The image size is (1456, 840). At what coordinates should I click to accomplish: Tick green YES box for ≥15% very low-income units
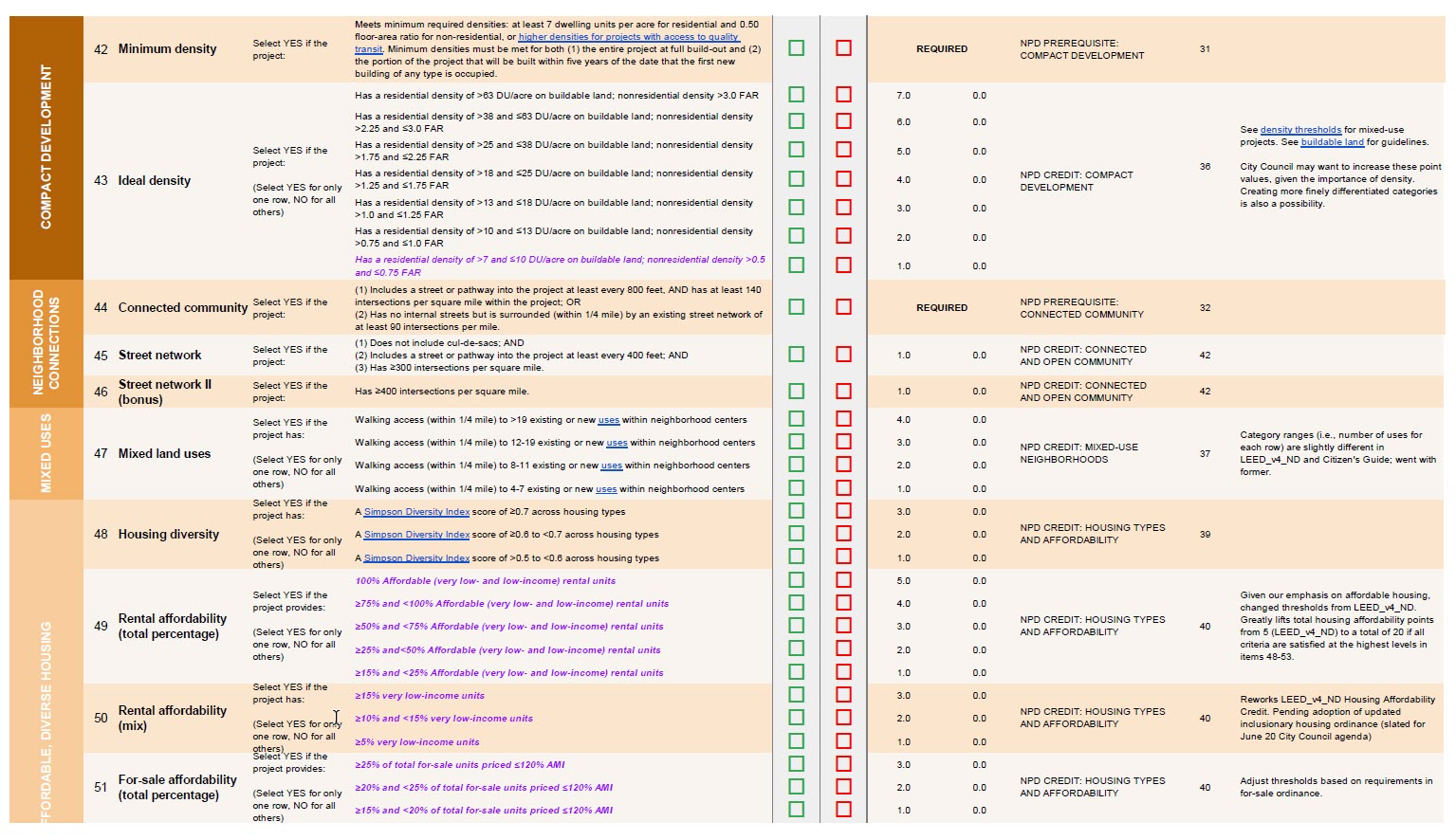click(796, 695)
